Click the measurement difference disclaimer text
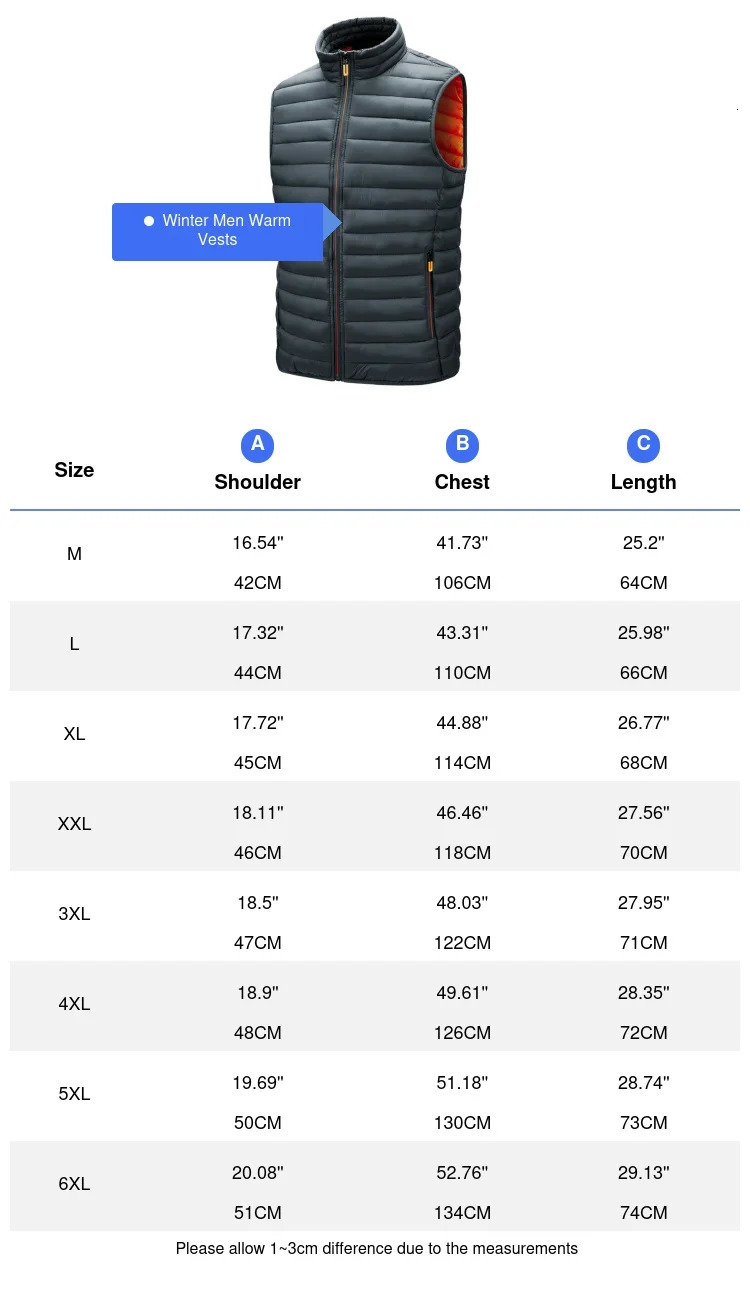The height and width of the screenshot is (1300, 750). 376,1248
